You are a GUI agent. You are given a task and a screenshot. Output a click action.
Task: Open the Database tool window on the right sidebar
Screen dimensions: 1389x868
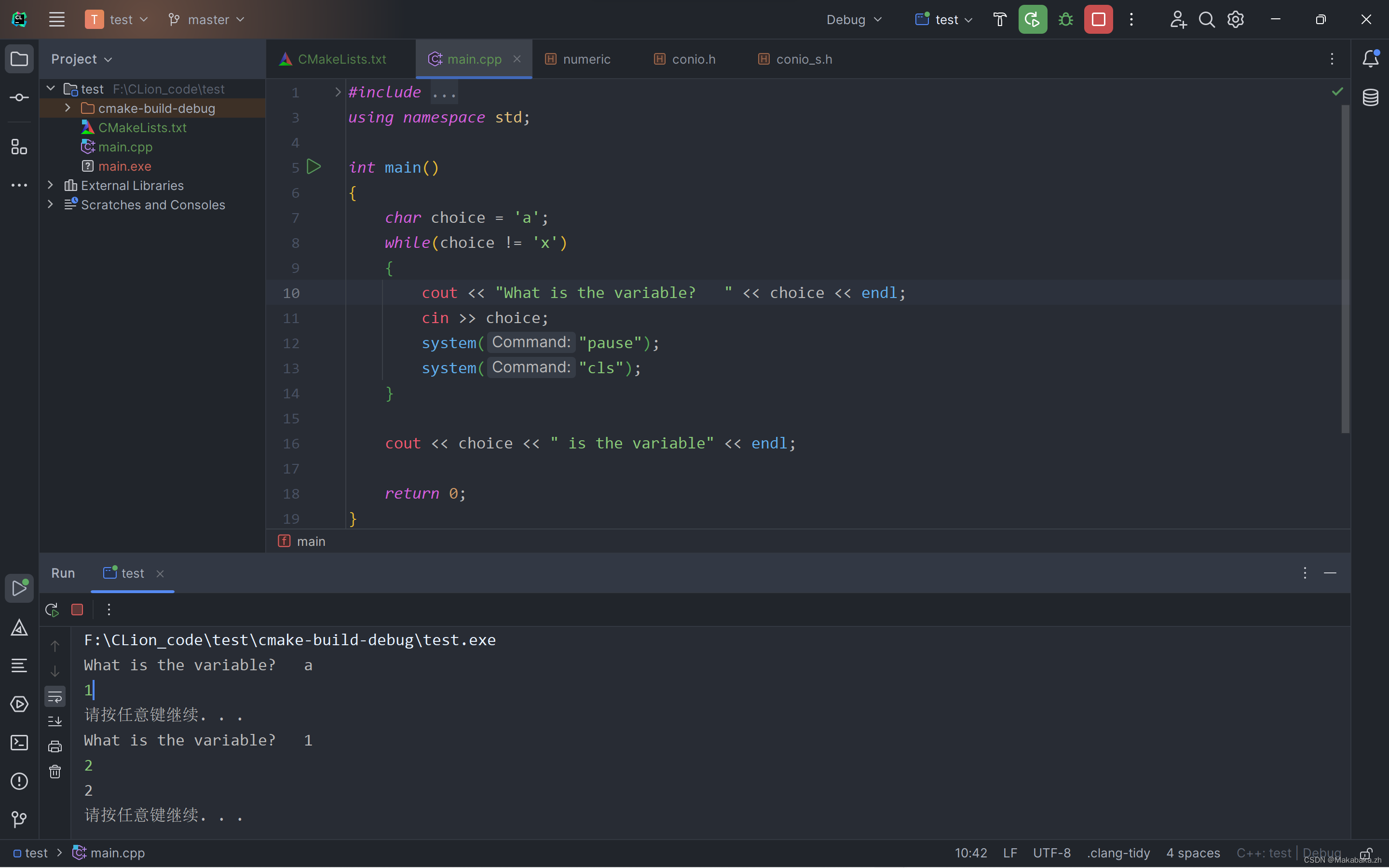(x=1371, y=97)
